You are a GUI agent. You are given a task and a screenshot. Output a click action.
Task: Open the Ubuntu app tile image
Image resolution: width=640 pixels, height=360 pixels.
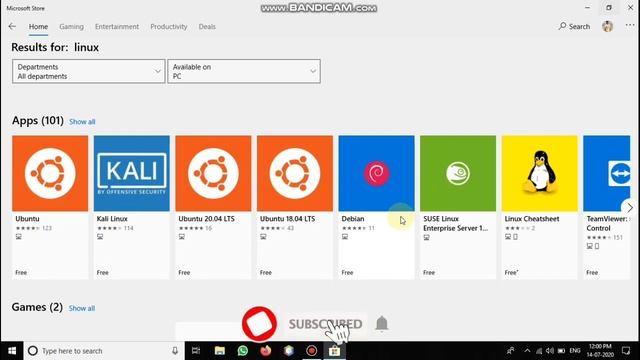pyautogui.click(x=50, y=173)
